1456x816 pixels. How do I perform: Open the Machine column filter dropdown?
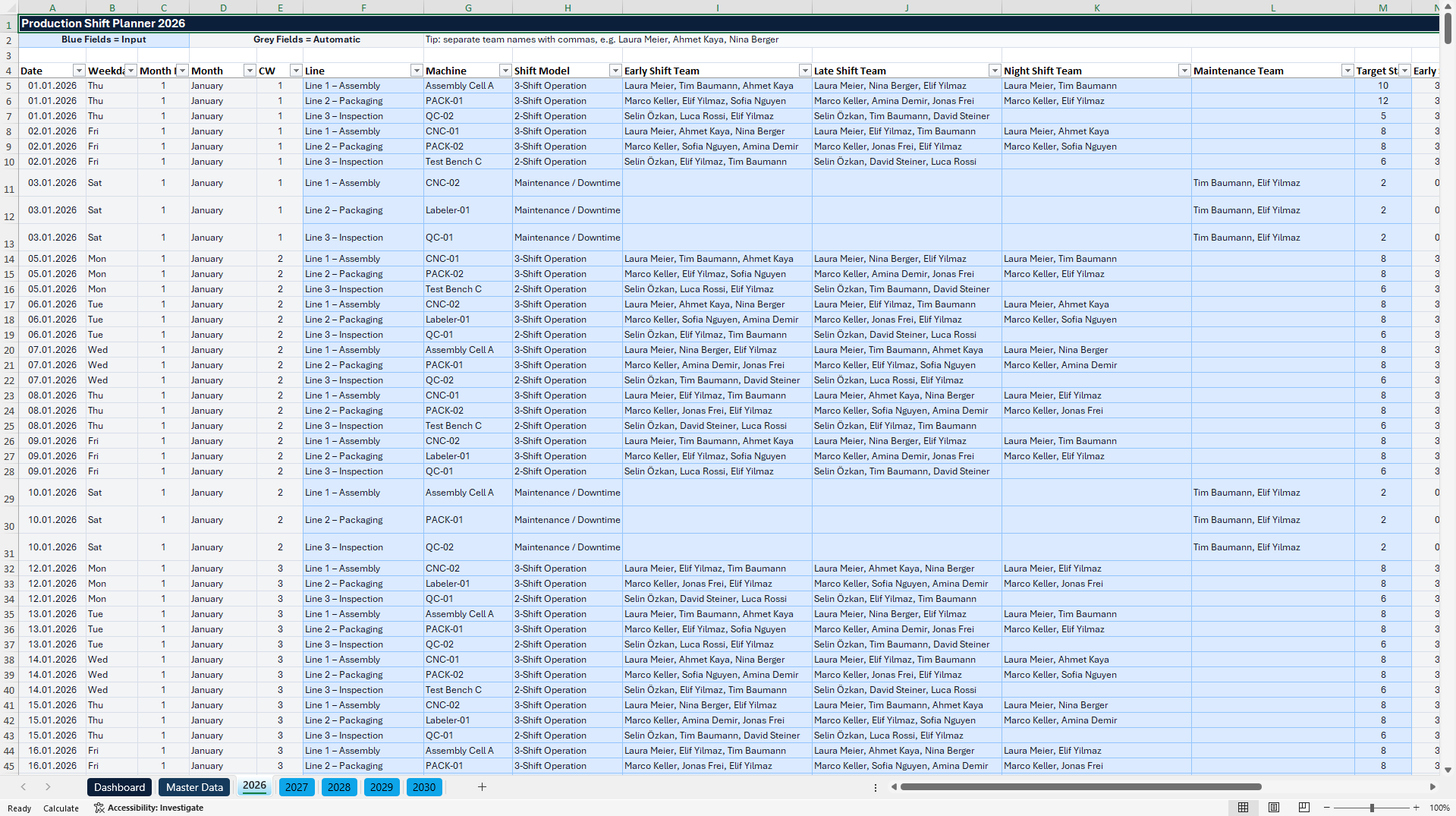pos(505,71)
